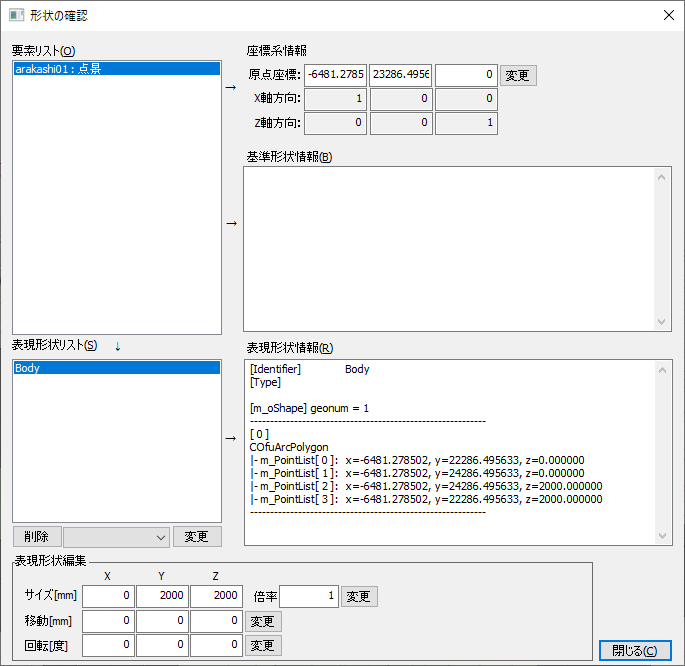This screenshot has height=666, width=685.
Task: Click the 回転 Z input field
Action: click(215, 645)
